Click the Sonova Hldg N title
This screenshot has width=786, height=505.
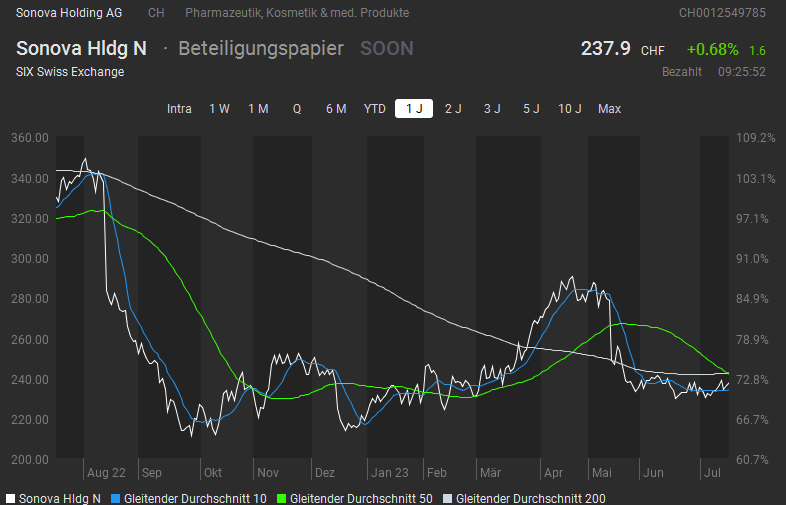[x=81, y=49]
